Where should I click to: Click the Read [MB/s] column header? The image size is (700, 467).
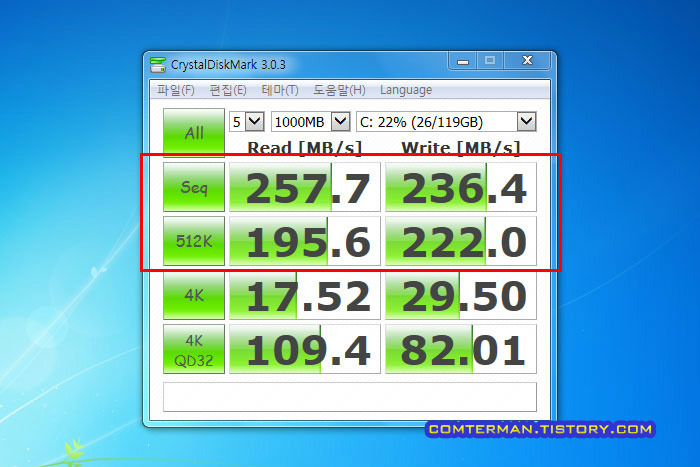304,148
